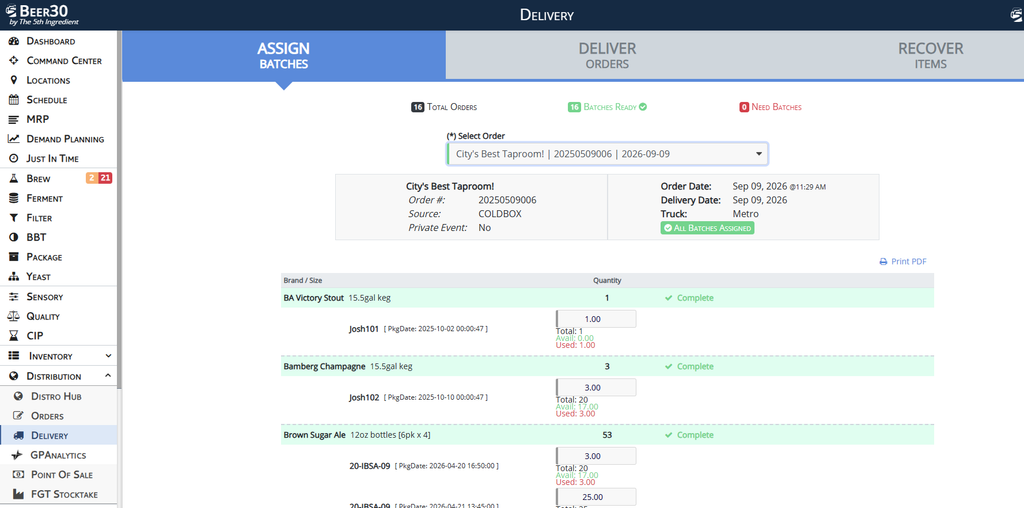Screen dimensions: 1024x508
Task: Switch to the Assign Batches tab
Action: pos(283,56)
